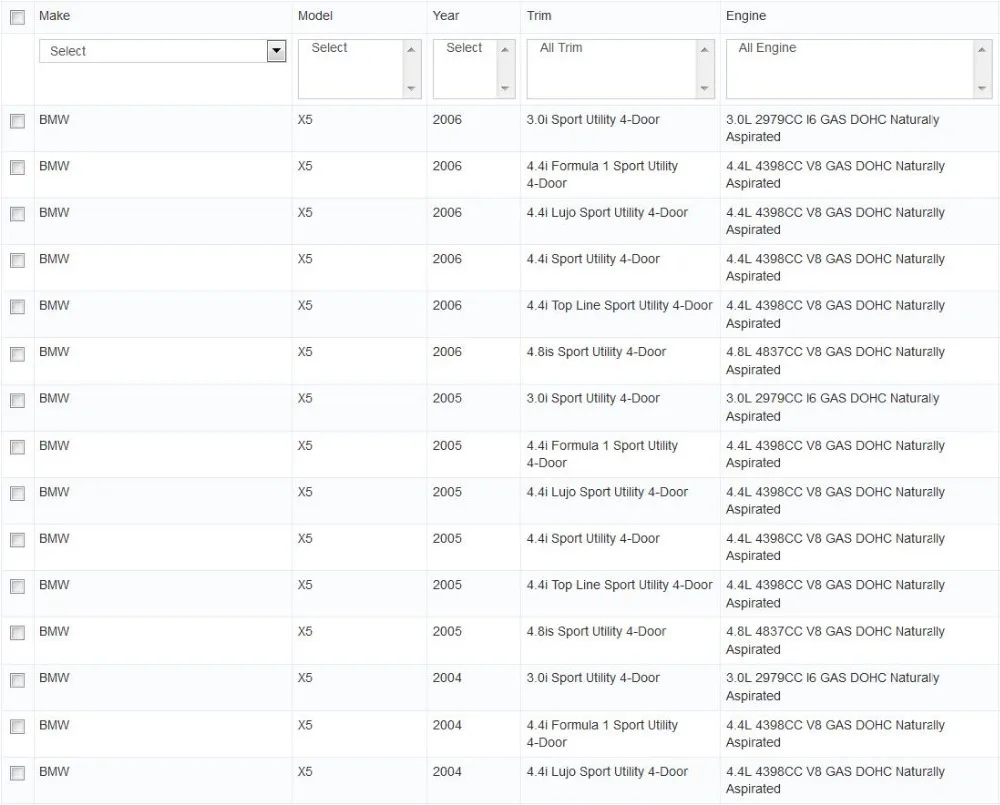The width and height of the screenshot is (1000, 805).
Task: Check the 2006 4.4i Sport Utility 4-Door row
Action: [x=17, y=261]
